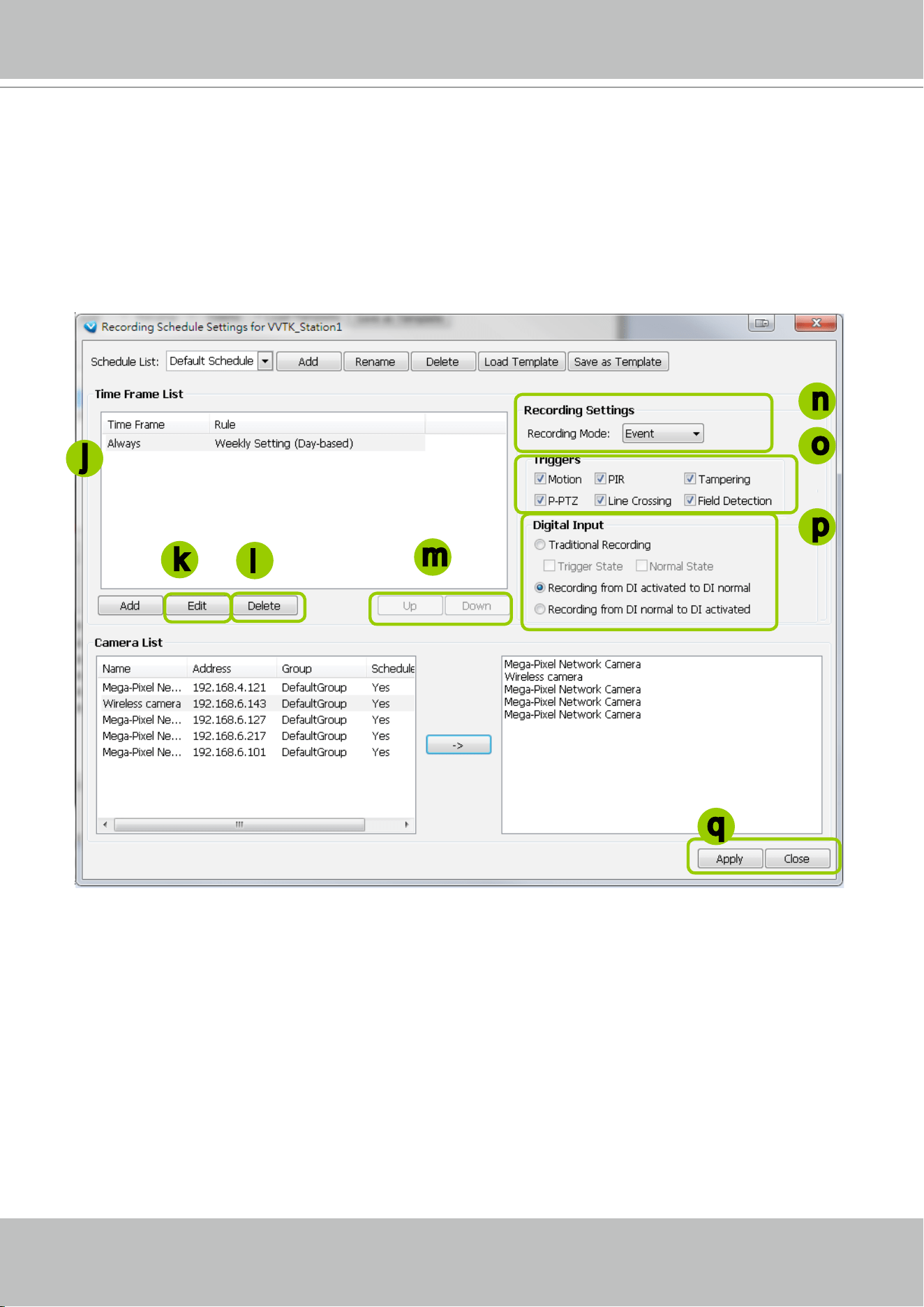Select the Always time frame row
Screen dimensions: 924x1307
[264, 443]
